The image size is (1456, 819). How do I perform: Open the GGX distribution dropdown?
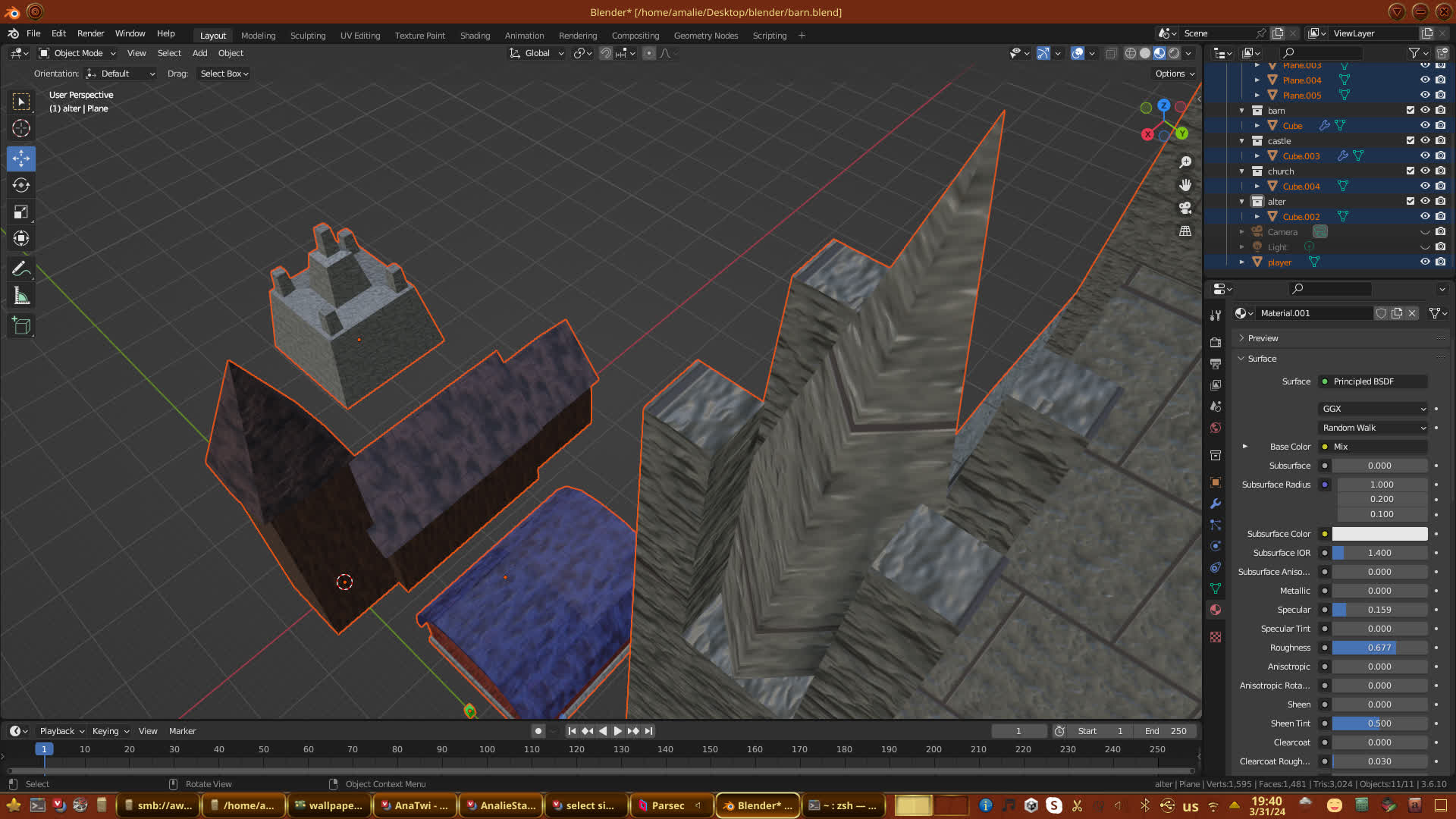pos(1373,409)
